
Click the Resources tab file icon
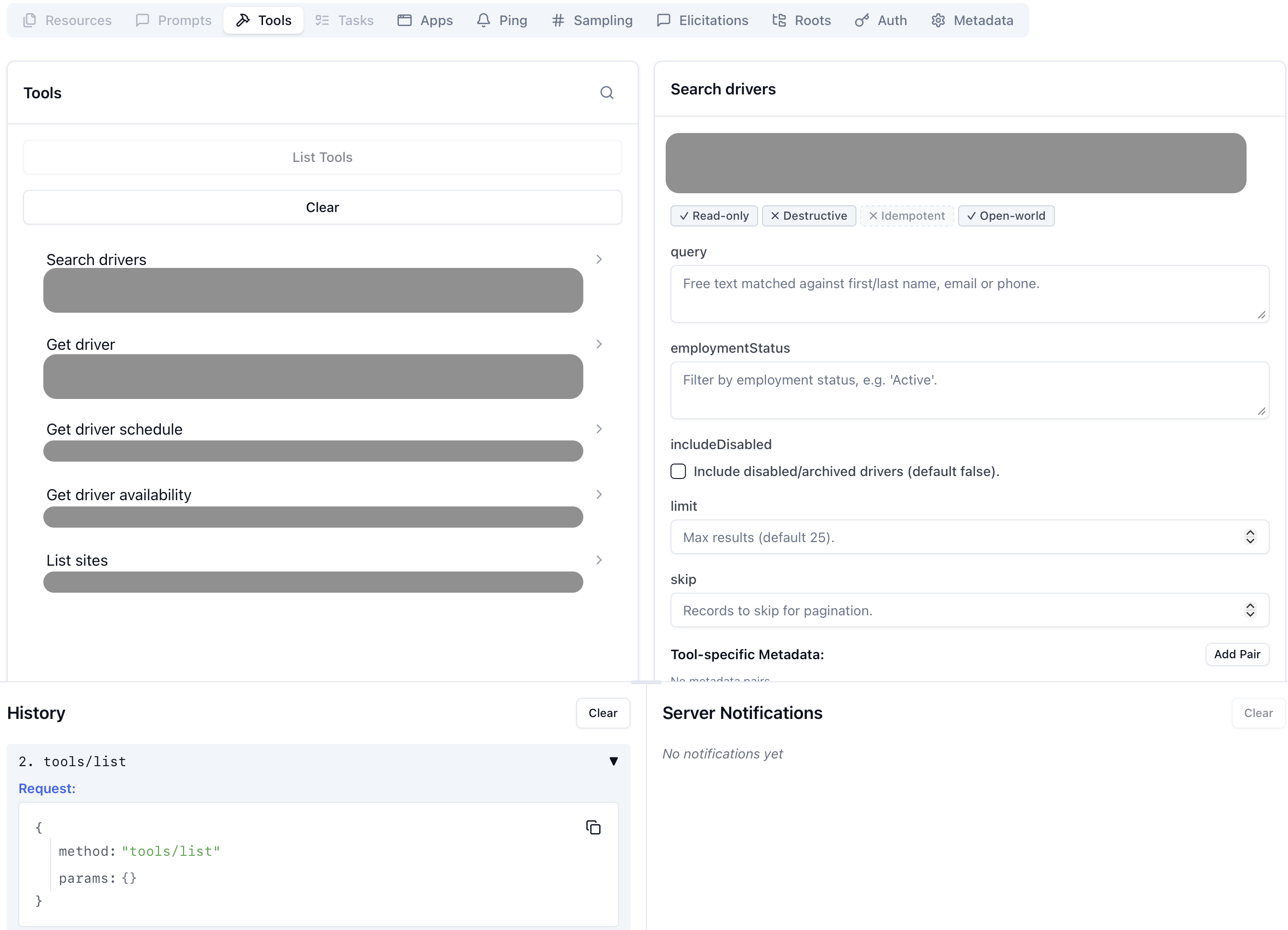pyautogui.click(x=29, y=20)
